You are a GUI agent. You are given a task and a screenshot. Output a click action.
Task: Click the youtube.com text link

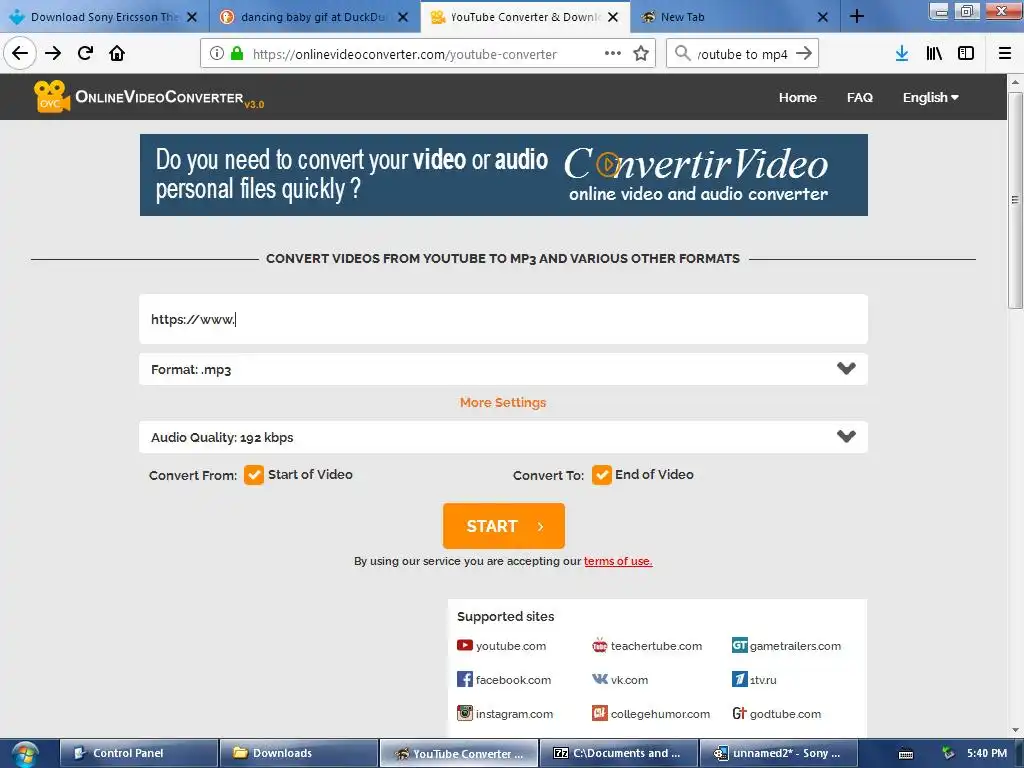click(511, 646)
